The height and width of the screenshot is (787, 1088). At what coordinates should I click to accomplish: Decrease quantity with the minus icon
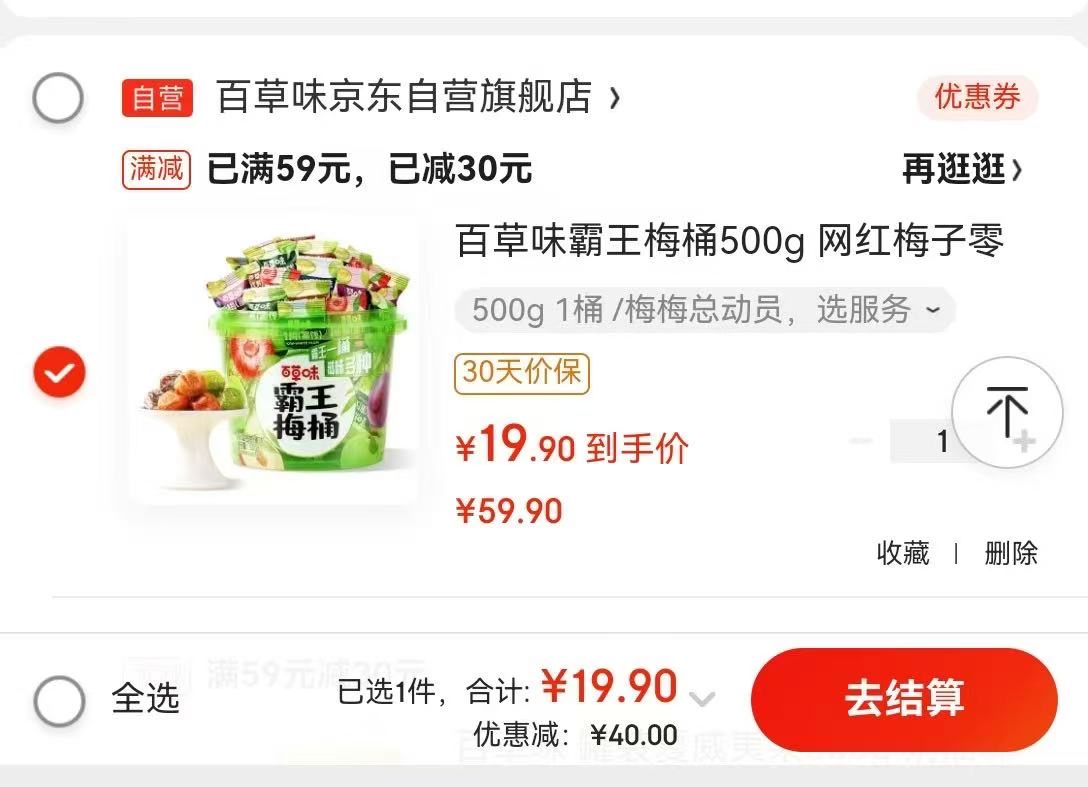pos(860,441)
